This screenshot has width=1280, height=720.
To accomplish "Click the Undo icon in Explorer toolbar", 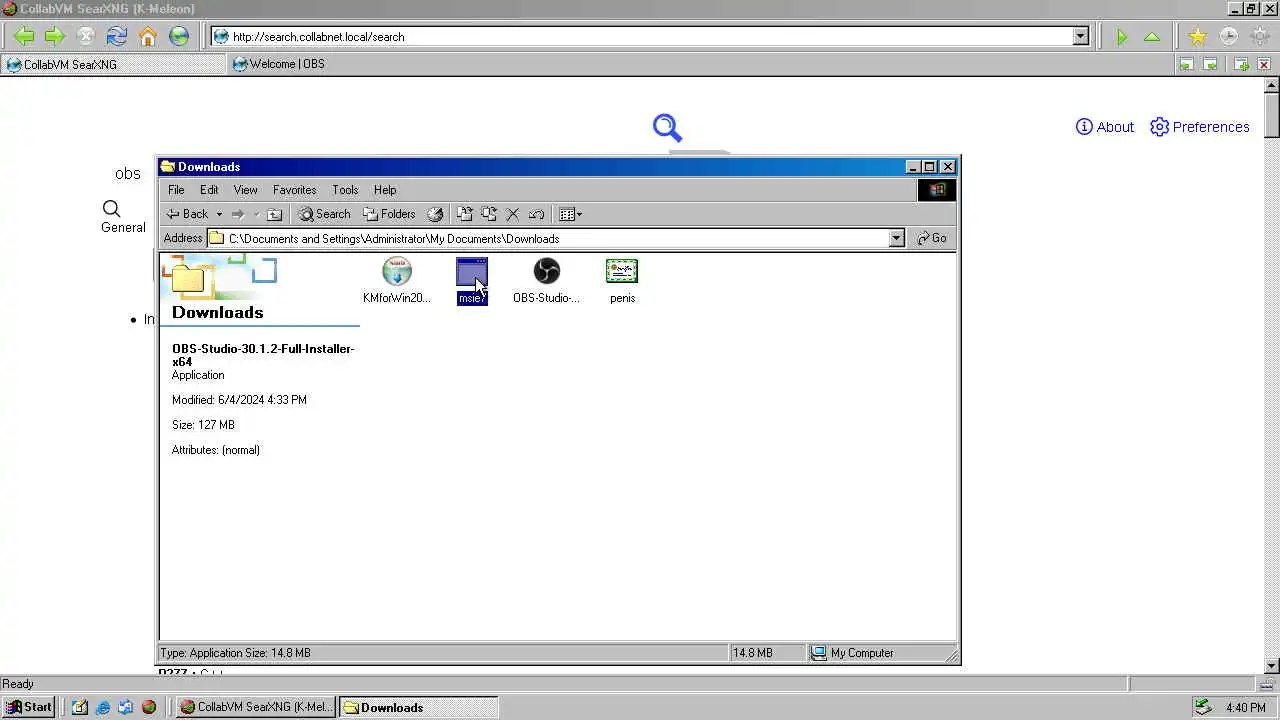I will 537,214.
